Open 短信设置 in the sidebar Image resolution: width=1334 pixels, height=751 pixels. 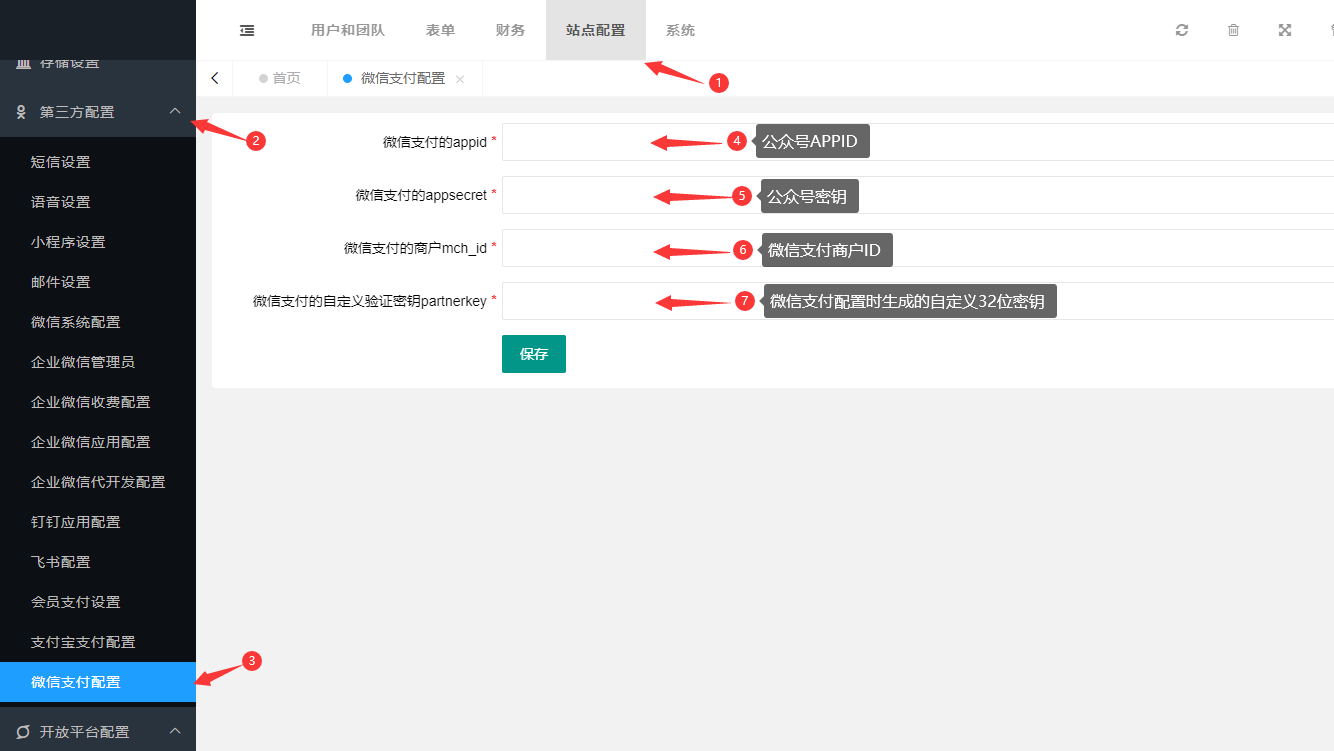coord(61,162)
